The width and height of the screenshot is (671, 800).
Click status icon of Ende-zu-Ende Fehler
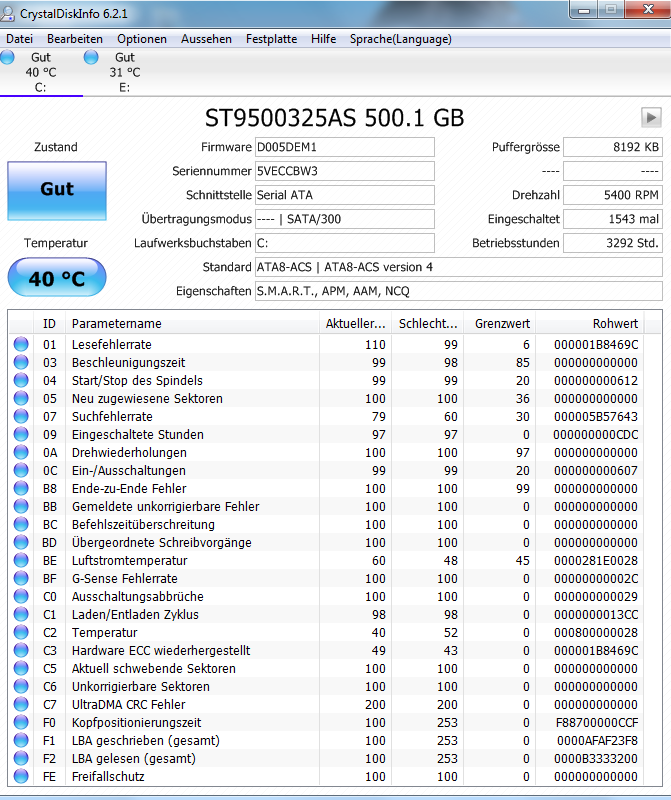click(x=21, y=488)
